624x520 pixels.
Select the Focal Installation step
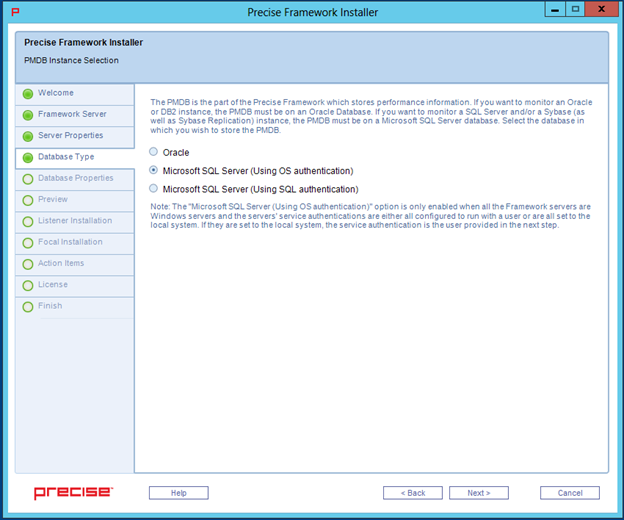click(75, 243)
